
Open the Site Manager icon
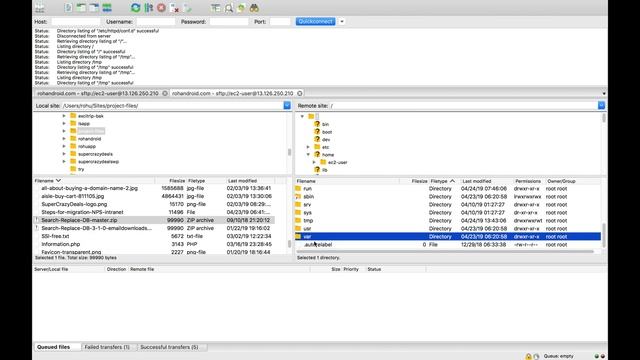(x=40, y=8)
